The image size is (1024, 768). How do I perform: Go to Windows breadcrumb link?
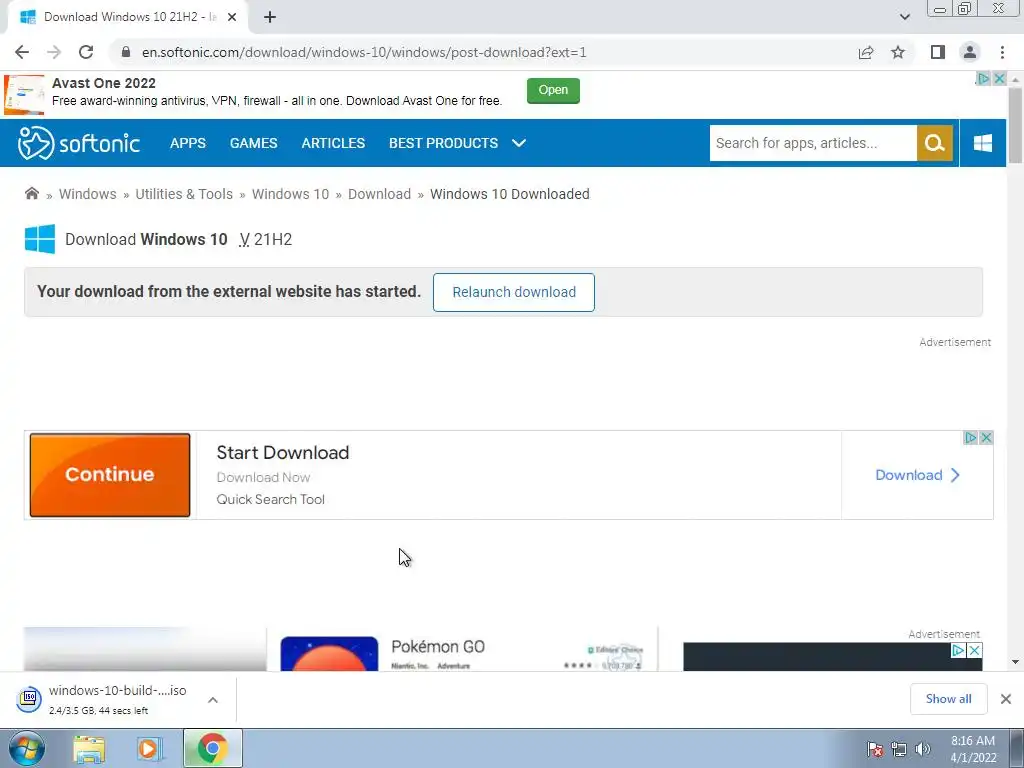88,194
